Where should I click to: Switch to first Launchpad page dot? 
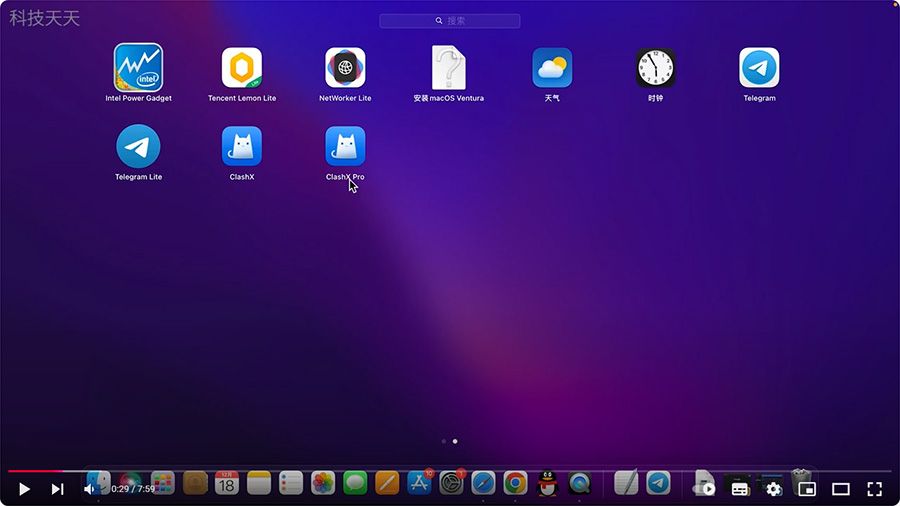[x=444, y=441]
